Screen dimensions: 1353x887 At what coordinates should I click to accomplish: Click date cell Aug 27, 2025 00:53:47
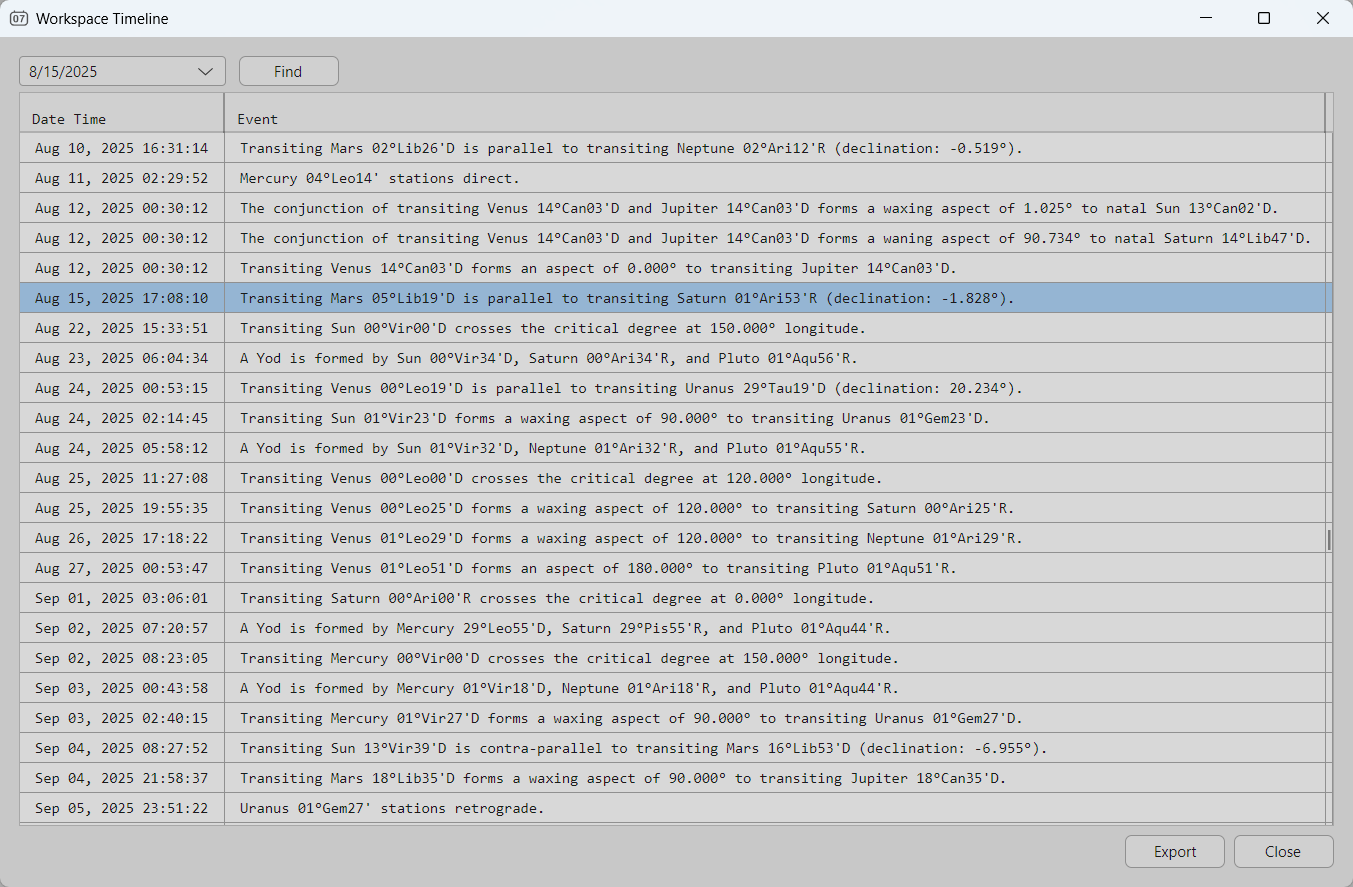tap(121, 568)
